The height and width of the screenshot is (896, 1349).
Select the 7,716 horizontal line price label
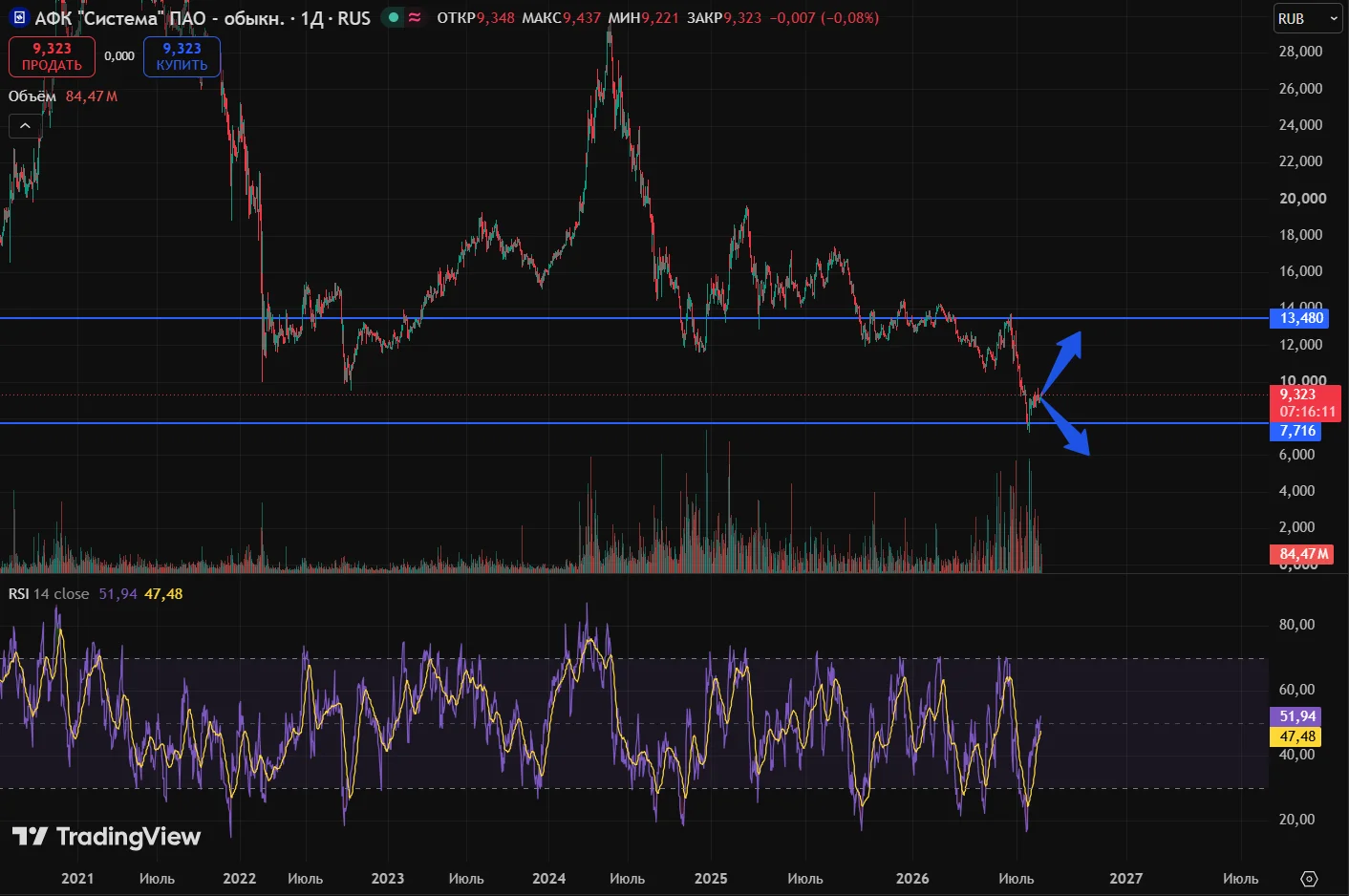coord(1297,431)
